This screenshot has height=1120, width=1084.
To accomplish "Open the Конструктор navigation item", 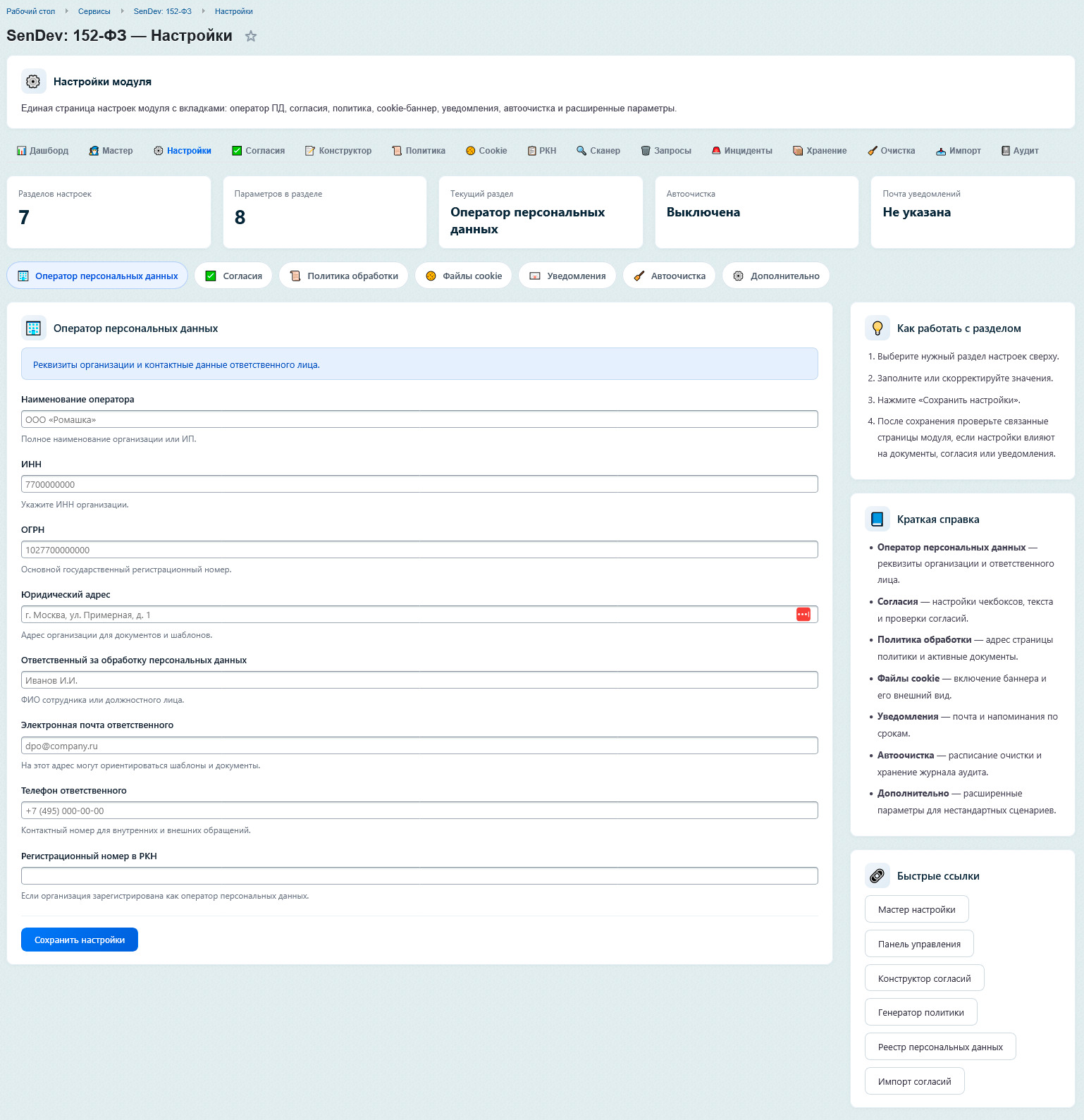I will pyautogui.click(x=338, y=151).
